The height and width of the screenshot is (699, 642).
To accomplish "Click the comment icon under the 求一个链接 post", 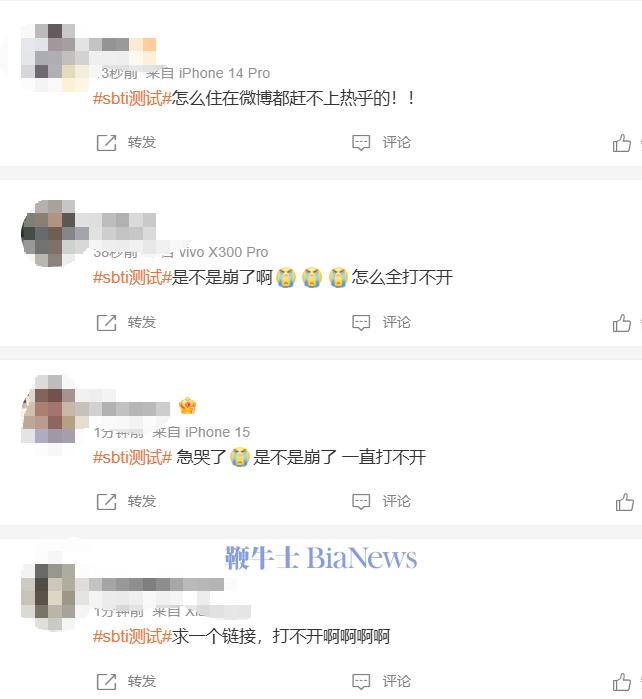I will tap(361, 681).
